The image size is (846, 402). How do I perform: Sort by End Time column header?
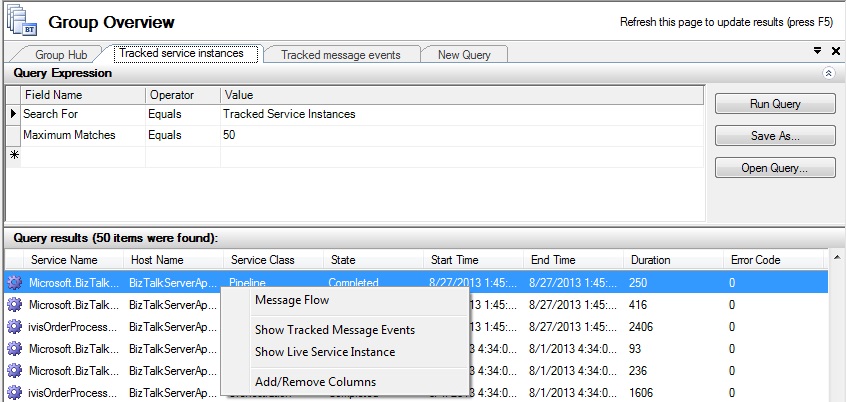click(x=574, y=260)
